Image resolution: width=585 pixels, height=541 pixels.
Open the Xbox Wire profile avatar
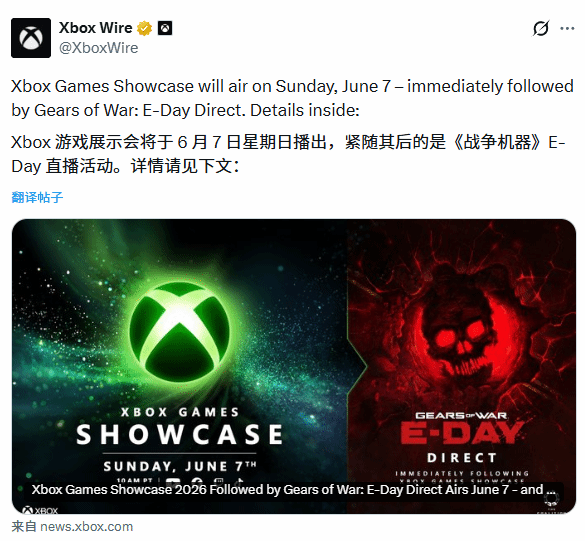(x=31, y=38)
